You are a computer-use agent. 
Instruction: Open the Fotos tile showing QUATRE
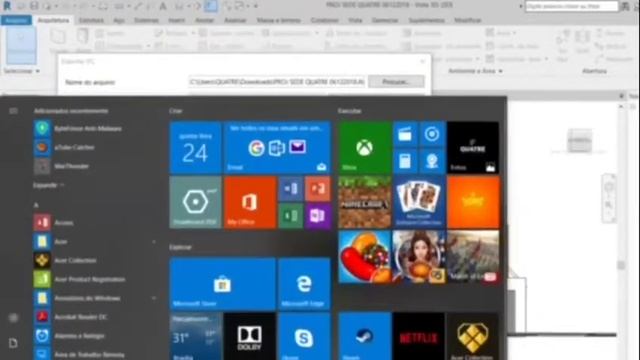coord(473,148)
